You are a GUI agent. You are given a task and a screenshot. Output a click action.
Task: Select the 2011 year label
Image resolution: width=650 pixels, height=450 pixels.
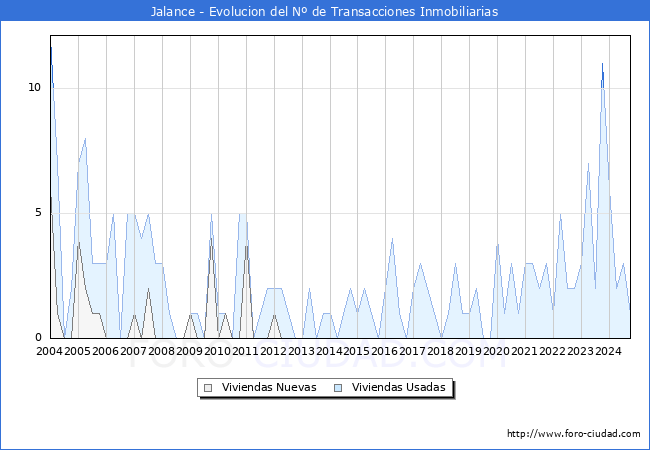pos(245,352)
